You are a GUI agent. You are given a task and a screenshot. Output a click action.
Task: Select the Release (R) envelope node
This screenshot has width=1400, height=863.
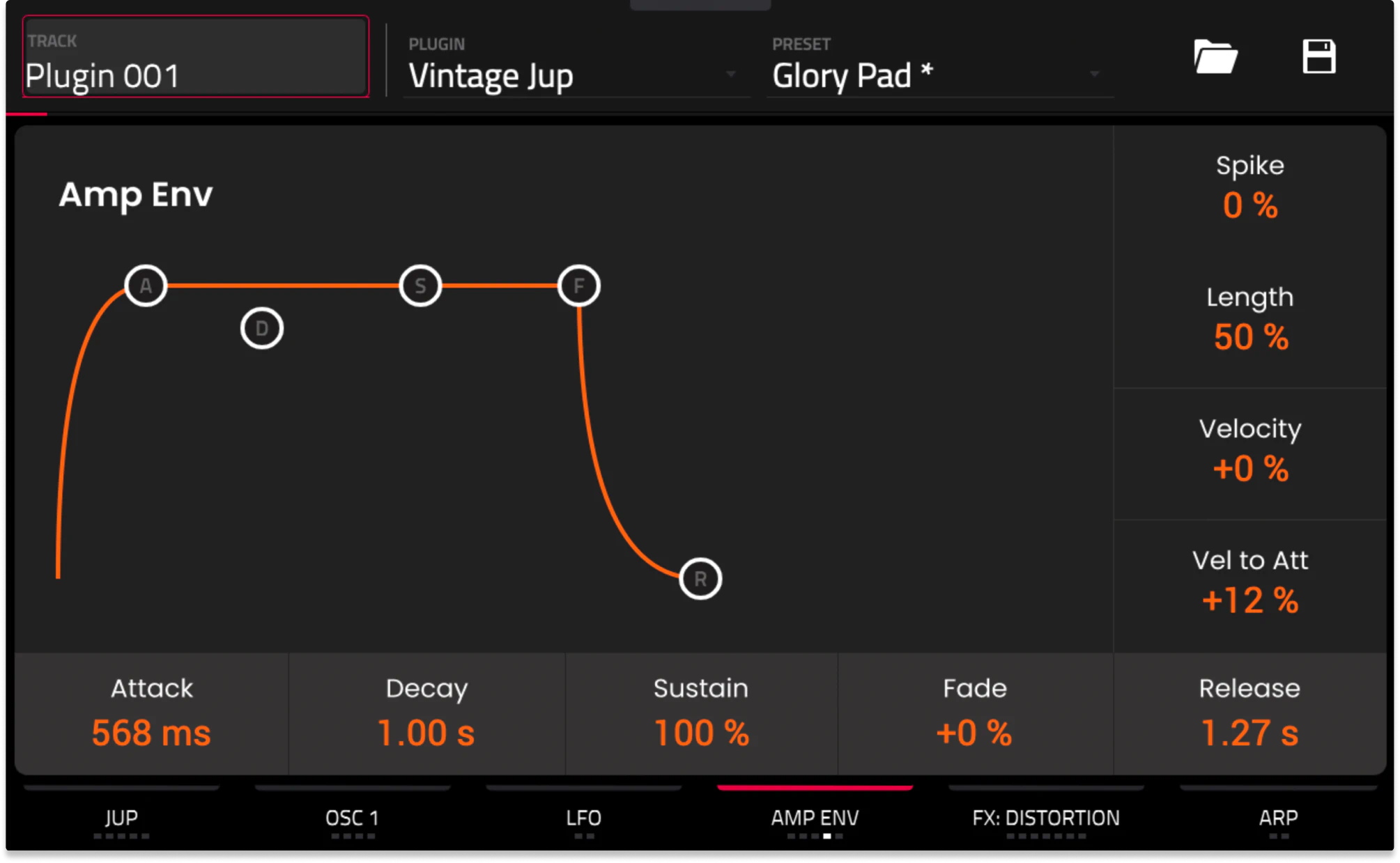(x=700, y=579)
